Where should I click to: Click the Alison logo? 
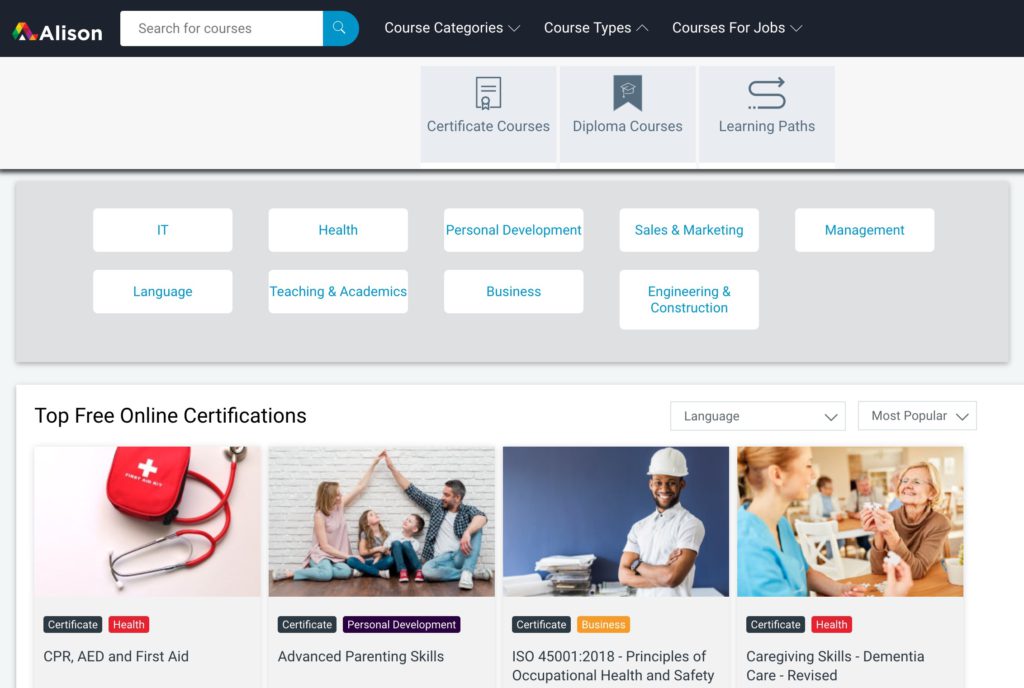point(57,31)
